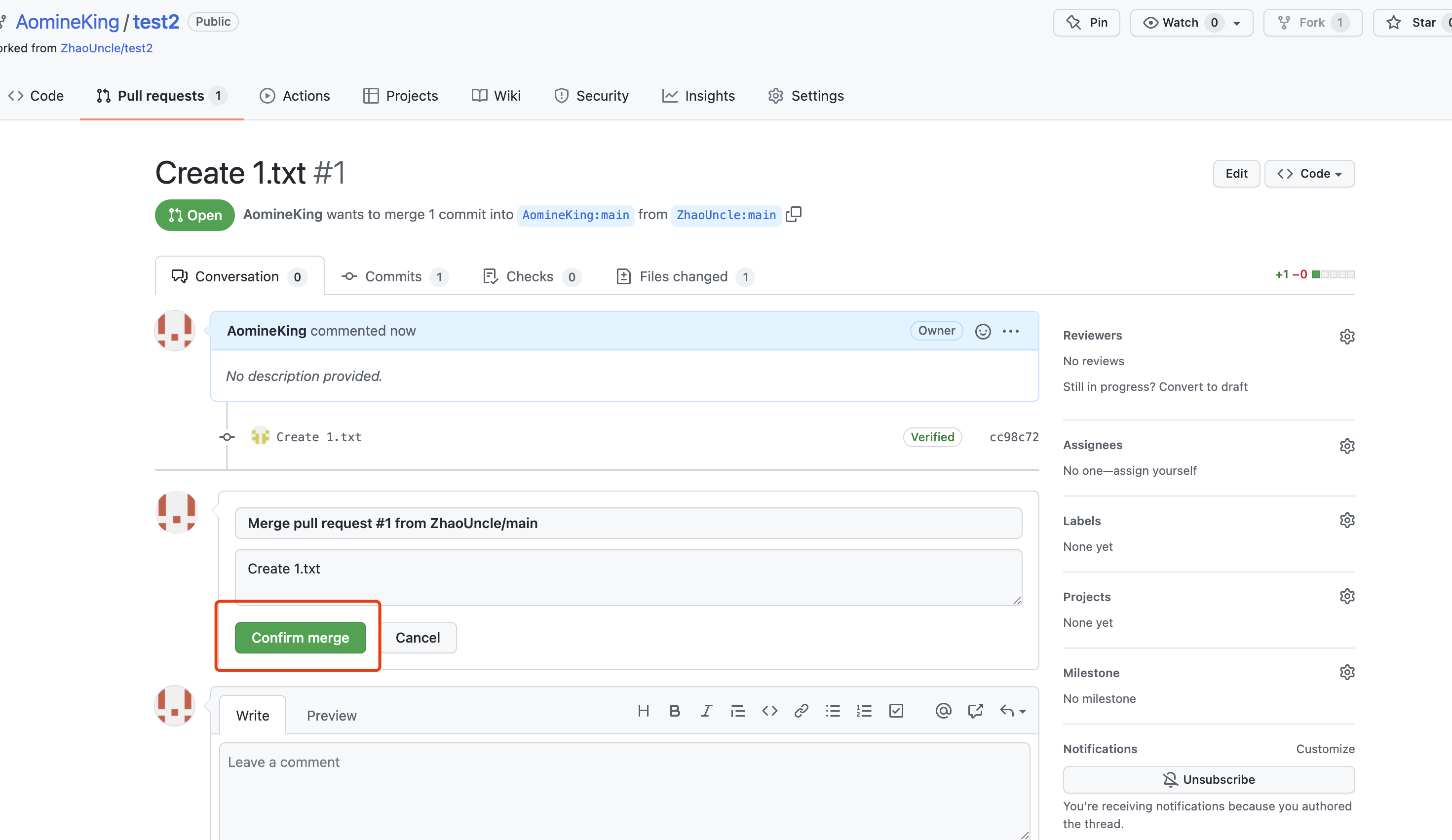Open the Commits tab

[394, 276]
